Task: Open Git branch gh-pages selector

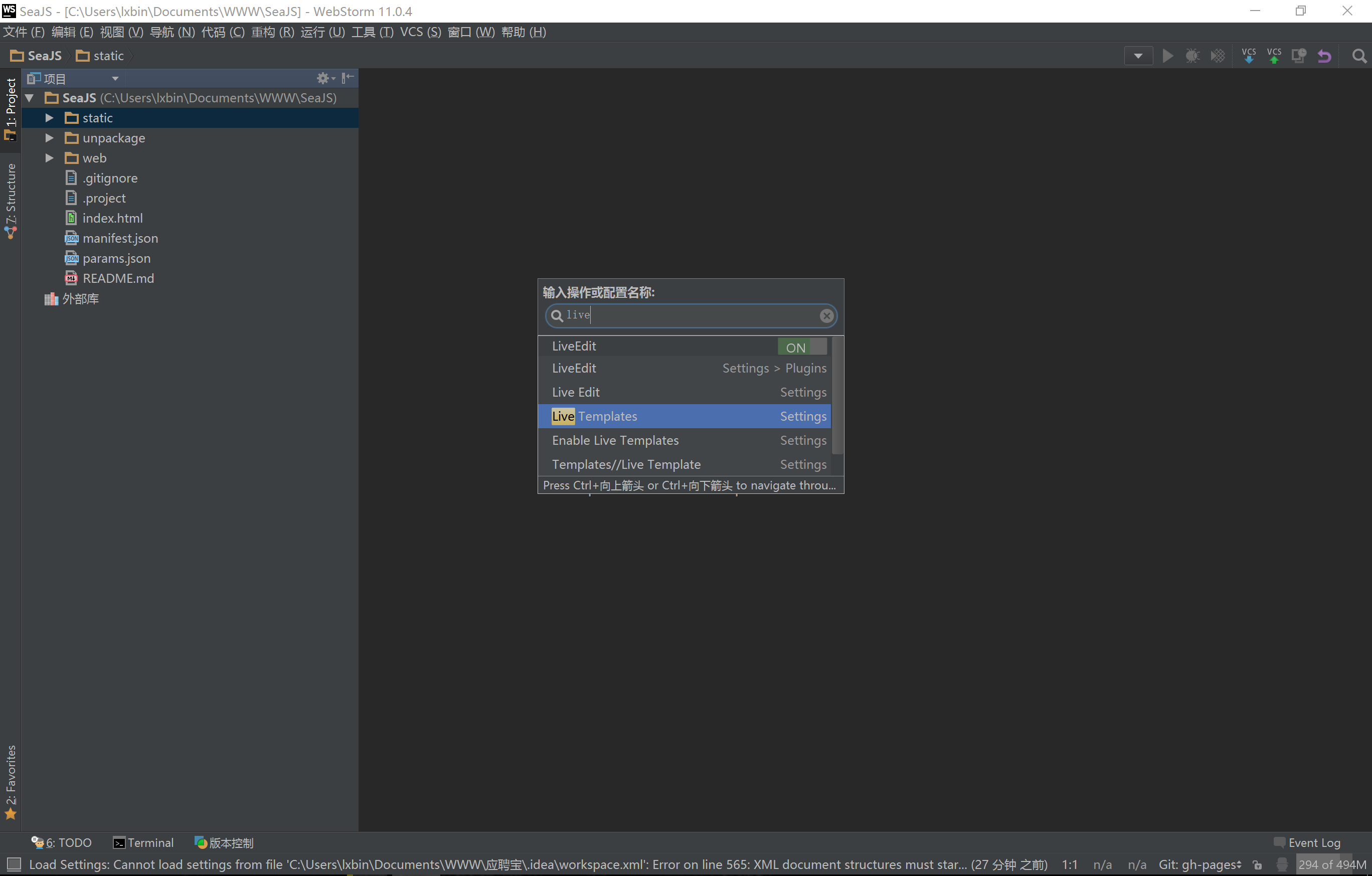Action: click(x=1200, y=864)
